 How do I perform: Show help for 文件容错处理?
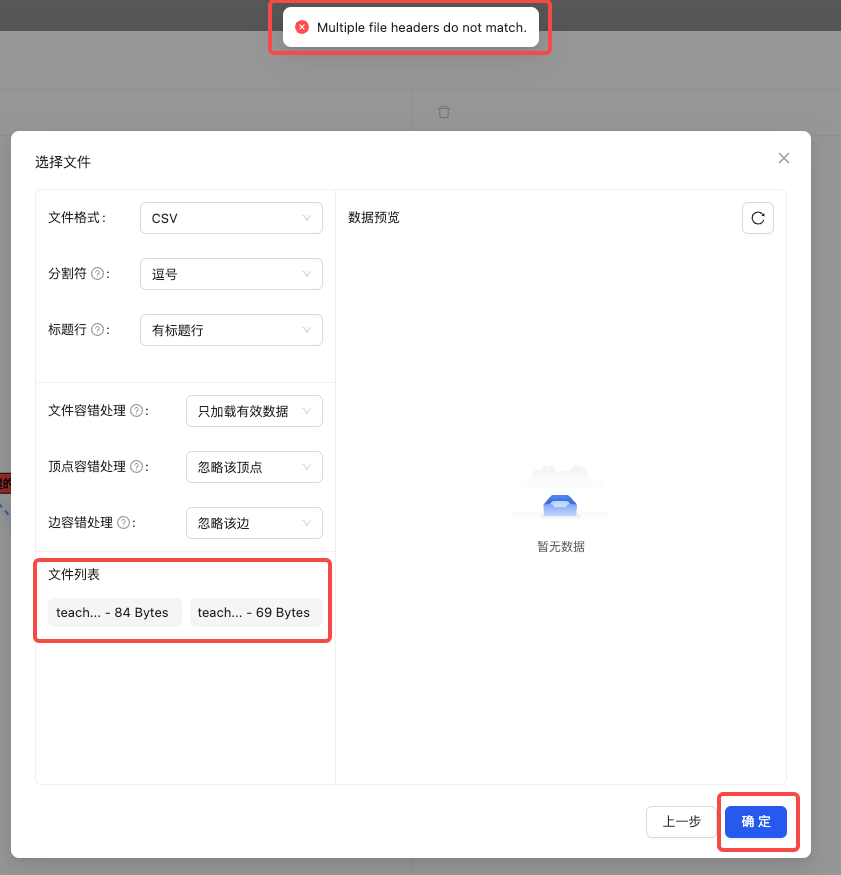coord(136,411)
